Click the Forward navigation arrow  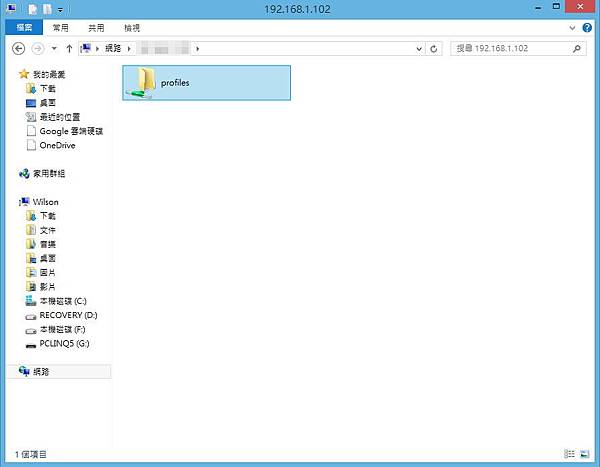pos(38,49)
